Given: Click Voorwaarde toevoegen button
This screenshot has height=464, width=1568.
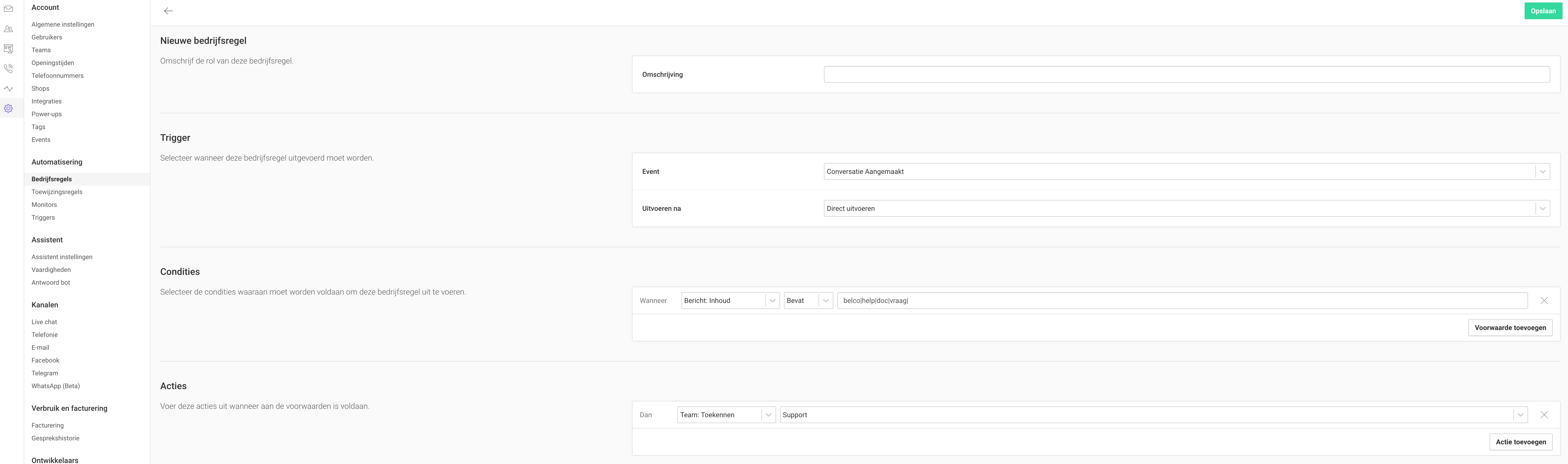Looking at the screenshot, I should (x=1510, y=328).
